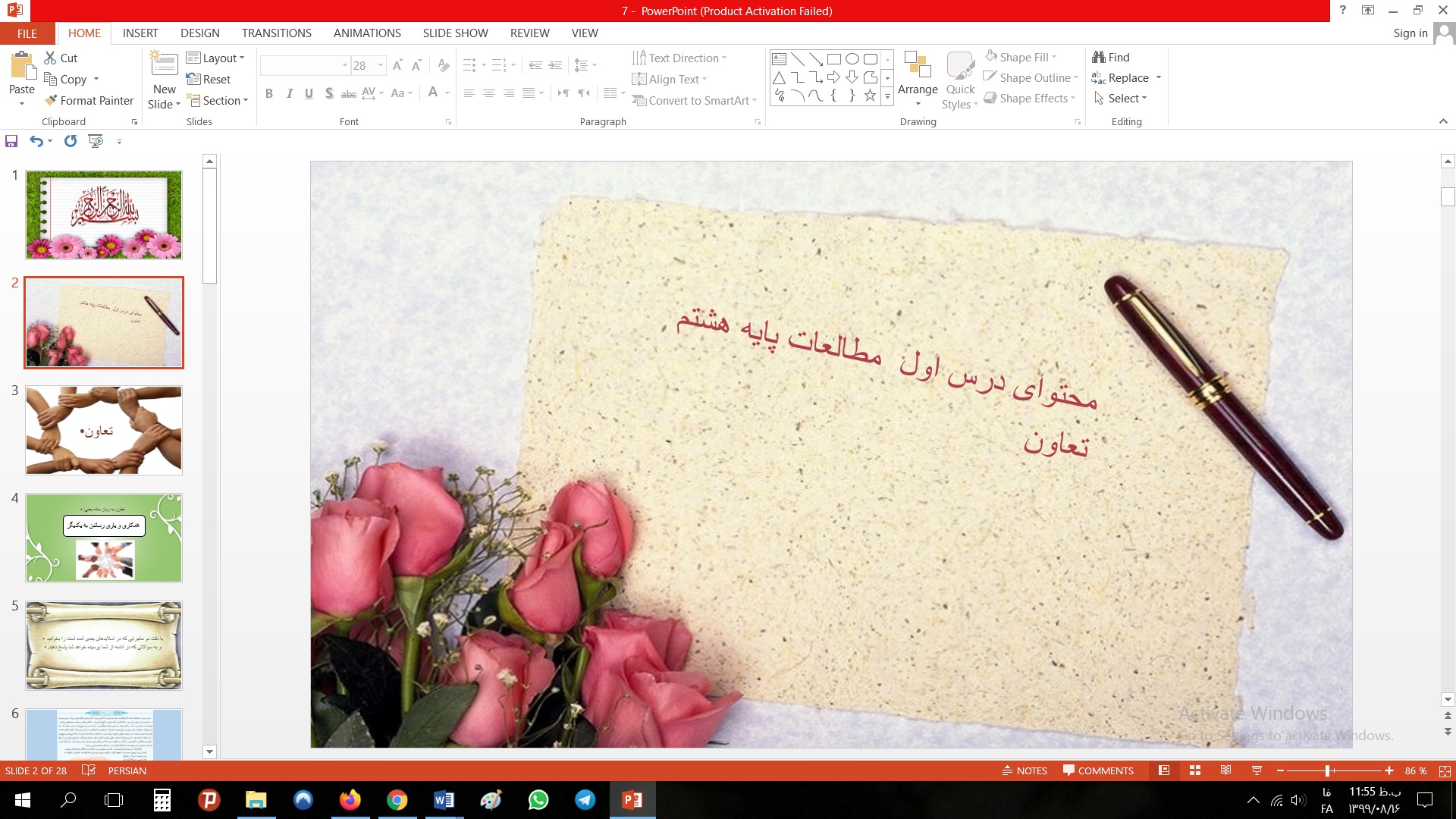Click Sign in link

(x=1410, y=33)
